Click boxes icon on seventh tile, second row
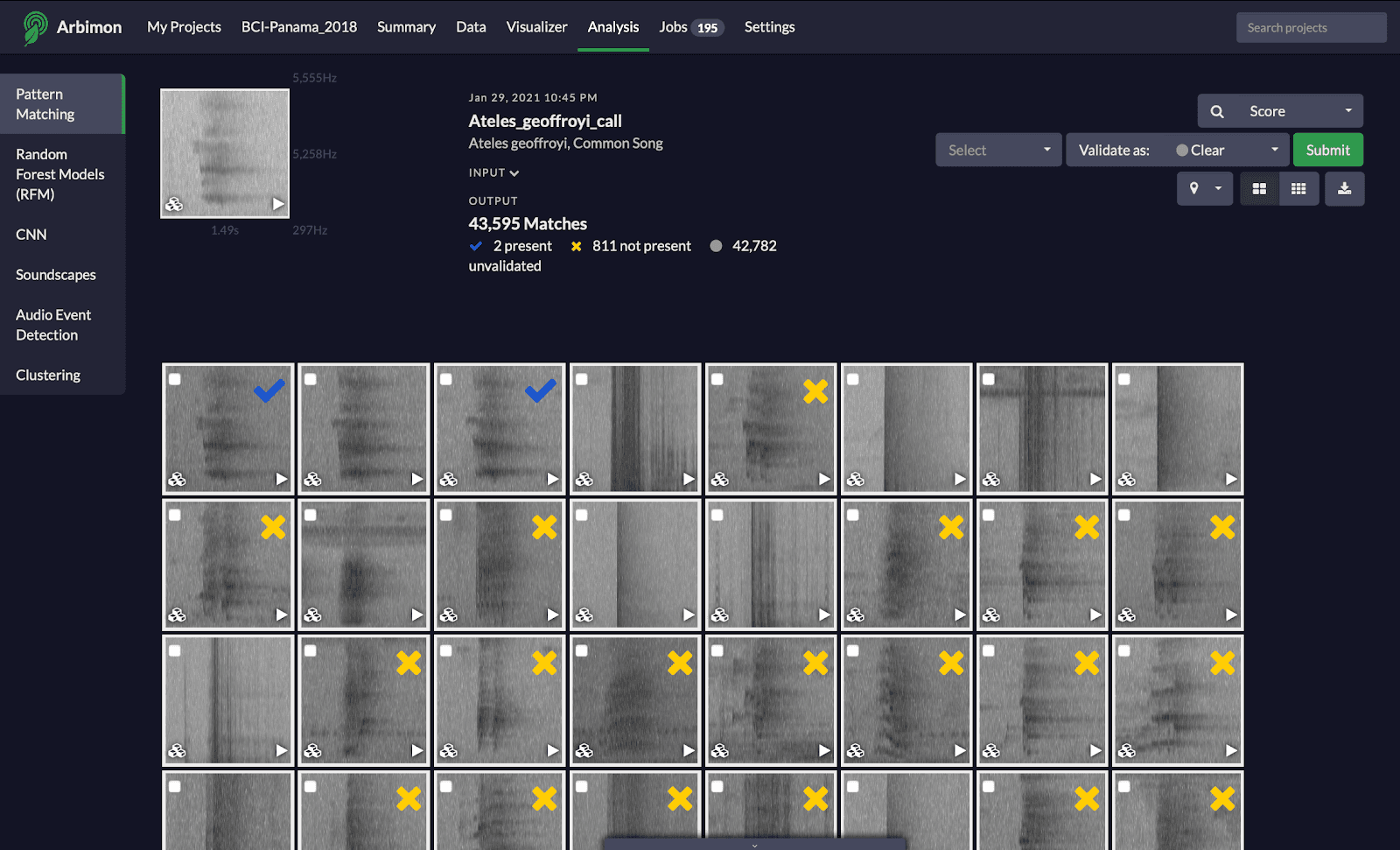The width and height of the screenshot is (1400, 850). (x=991, y=615)
